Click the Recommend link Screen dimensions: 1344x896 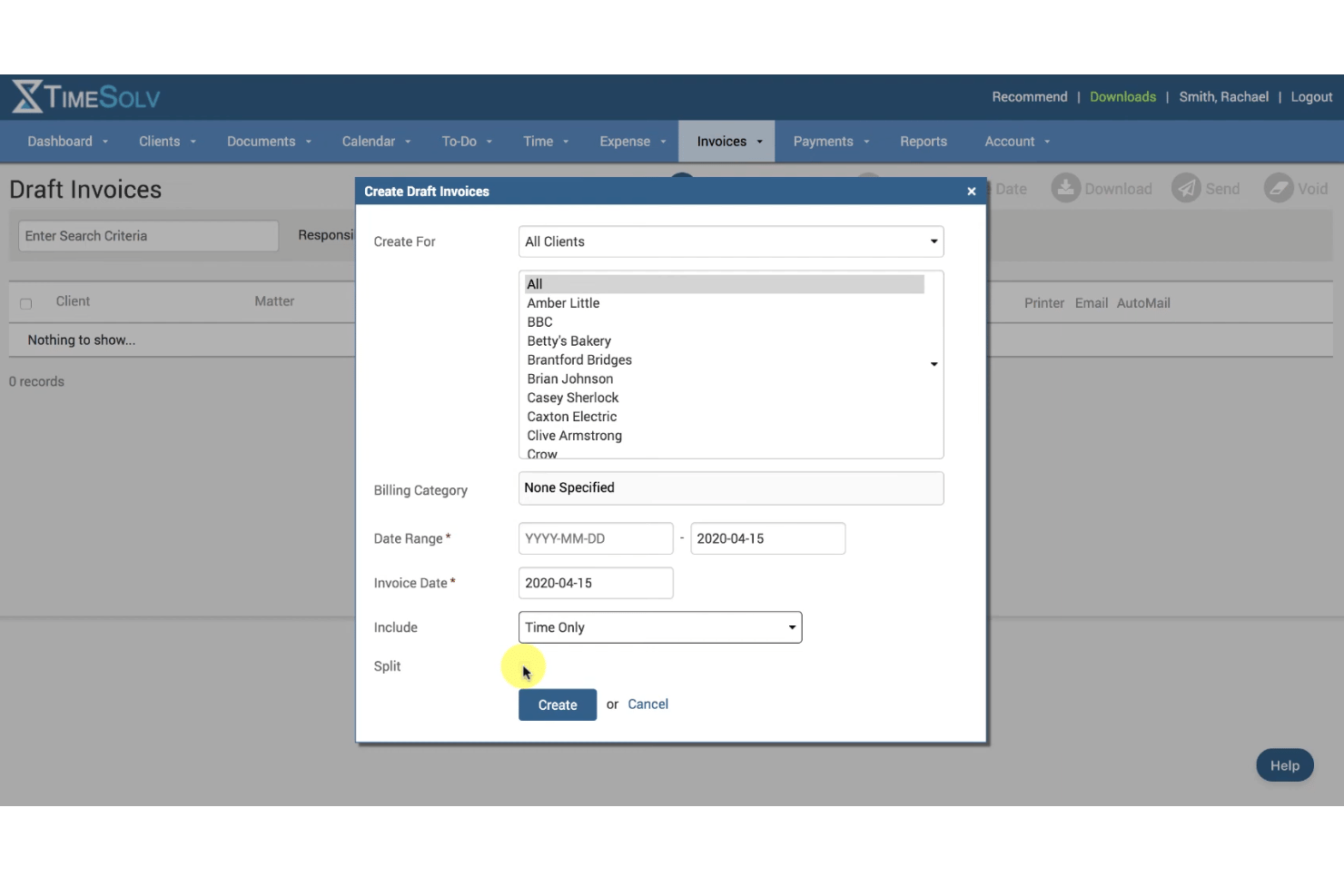(x=1030, y=97)
